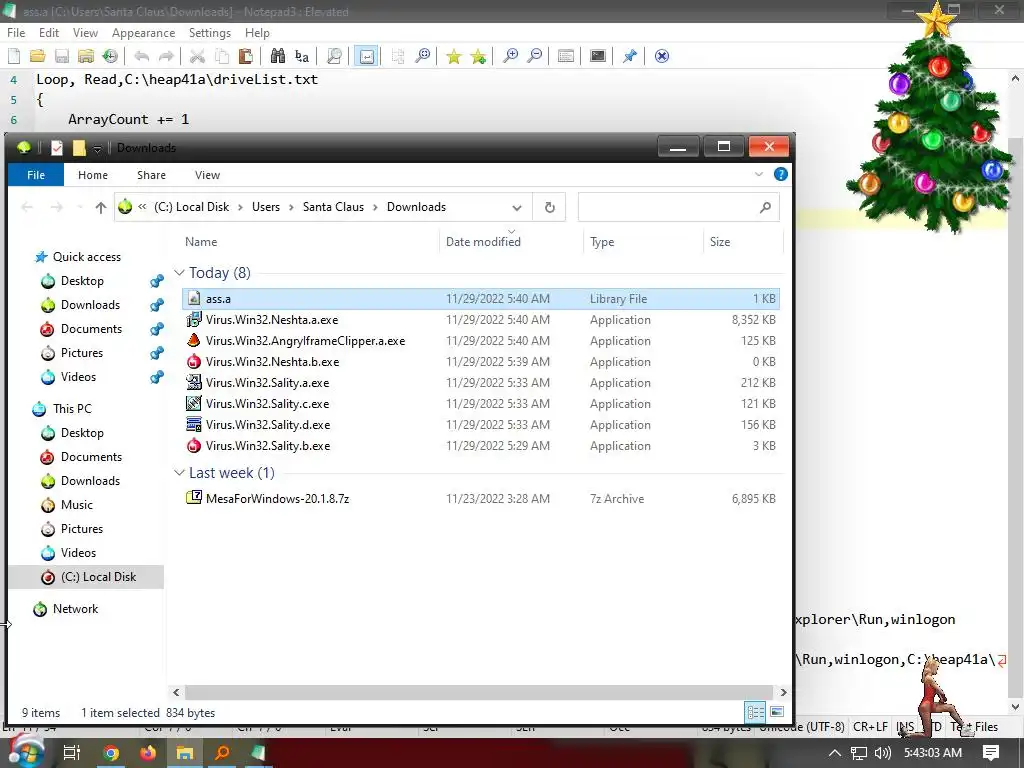
Task: Show hidden system tray icons
Action: 834,753
